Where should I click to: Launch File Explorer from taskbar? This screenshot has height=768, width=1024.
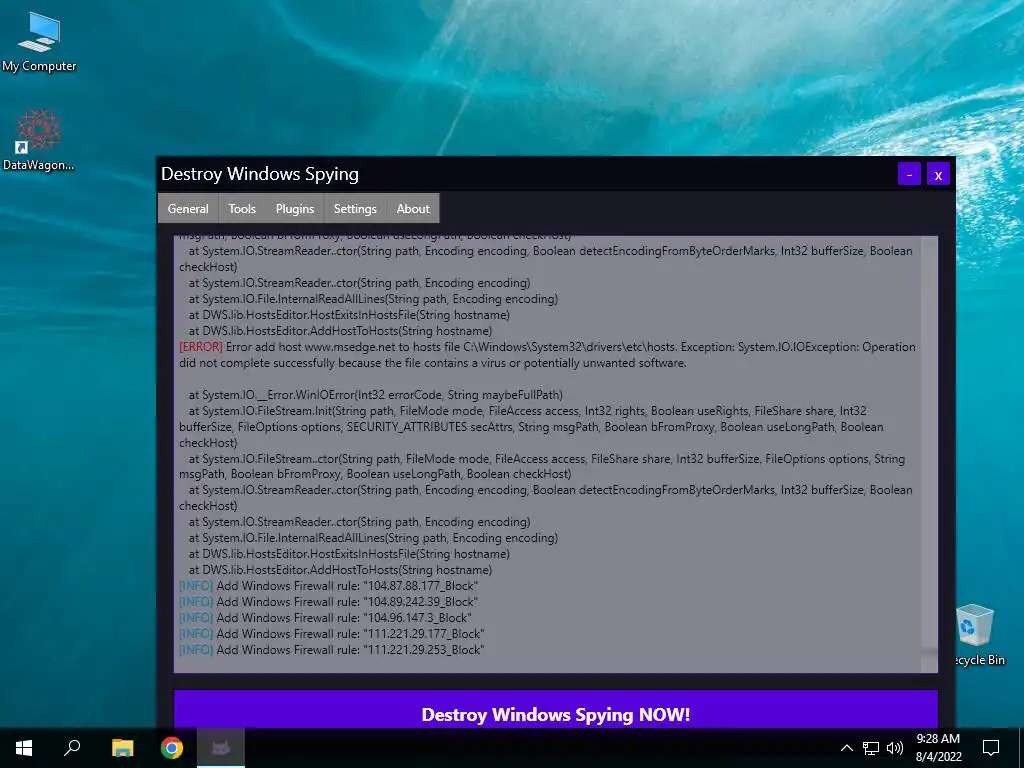click(122, 748)
